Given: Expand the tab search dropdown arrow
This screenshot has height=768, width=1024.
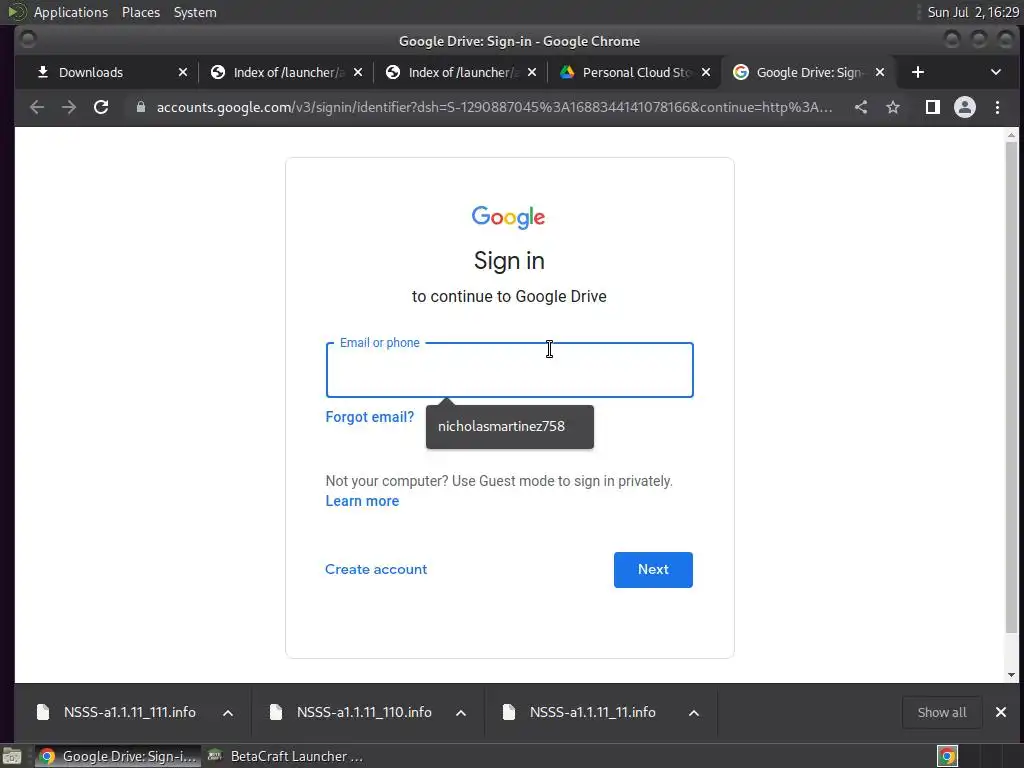Looking at the screenshot, I should (996, 72).
